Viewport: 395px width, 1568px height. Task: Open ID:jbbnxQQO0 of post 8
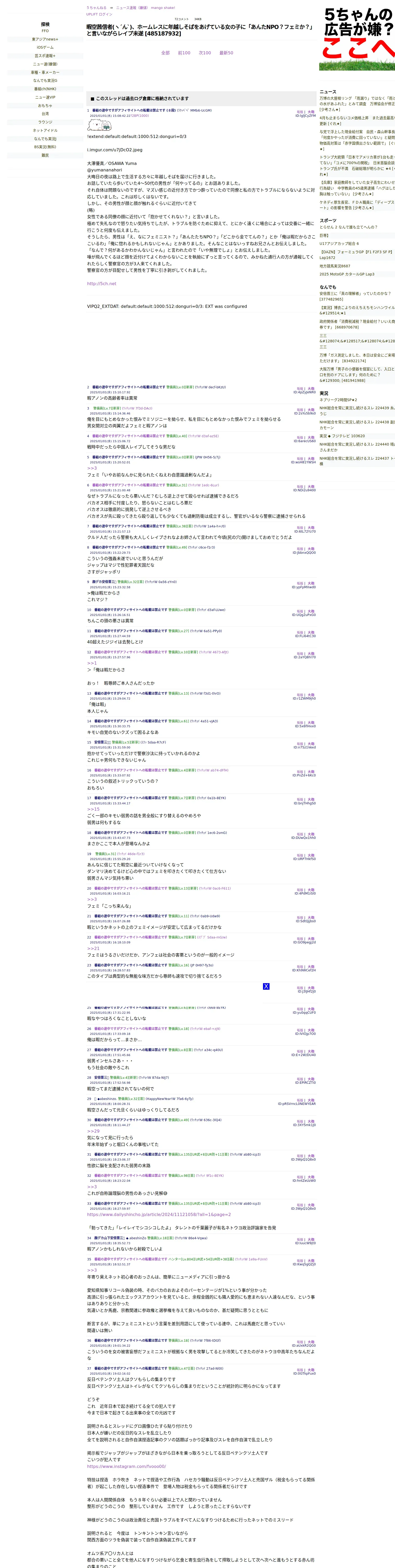click(x=304, y=553)
